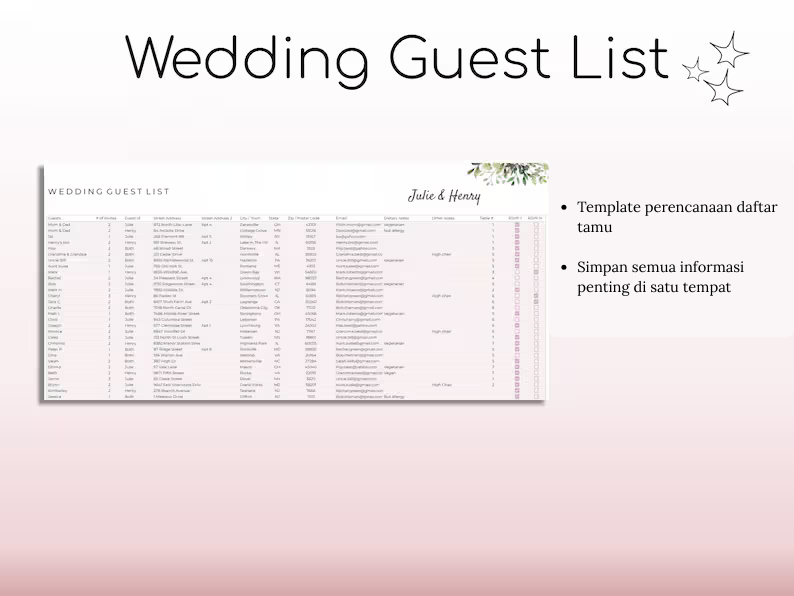This screenshot has height=596, width=794.
Task: Click the "Zip / Postal Code" column header
Action: (304, 218)
